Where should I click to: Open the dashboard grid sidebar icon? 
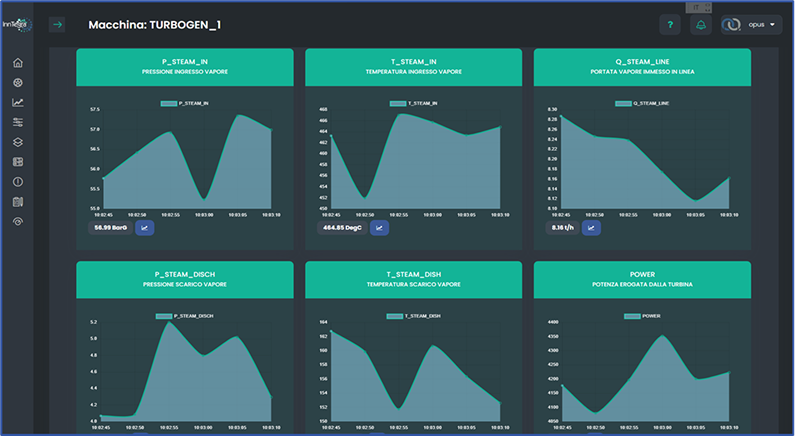coord(18,162)
